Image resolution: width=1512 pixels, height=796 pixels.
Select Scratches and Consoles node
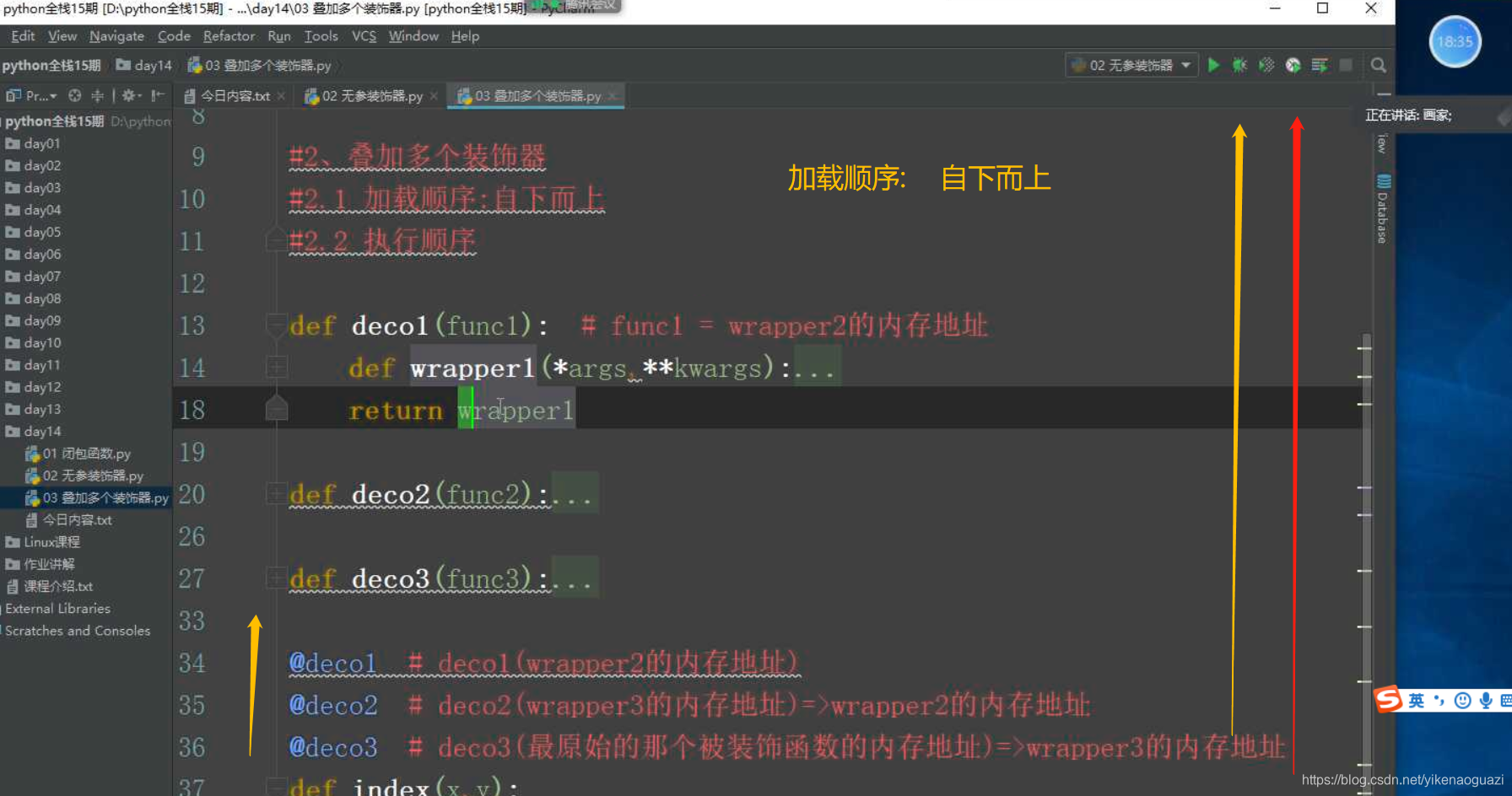(x=78, y=630)
